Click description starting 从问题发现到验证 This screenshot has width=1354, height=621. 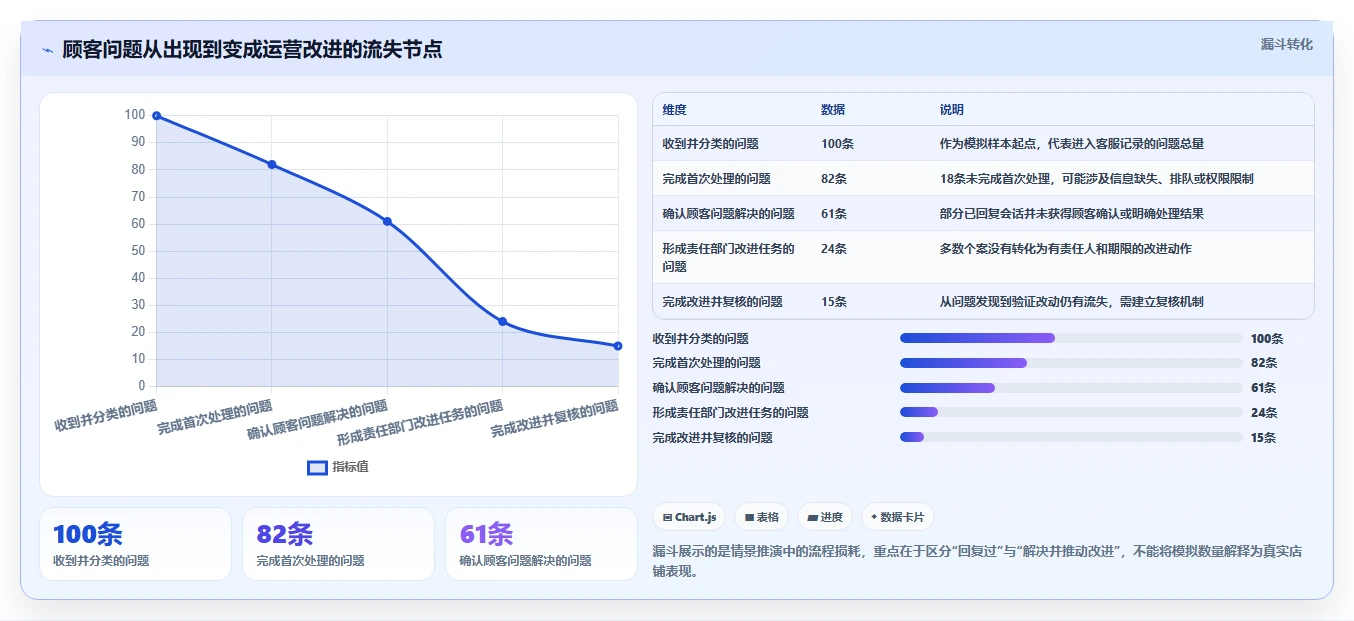coord(1071,301)
